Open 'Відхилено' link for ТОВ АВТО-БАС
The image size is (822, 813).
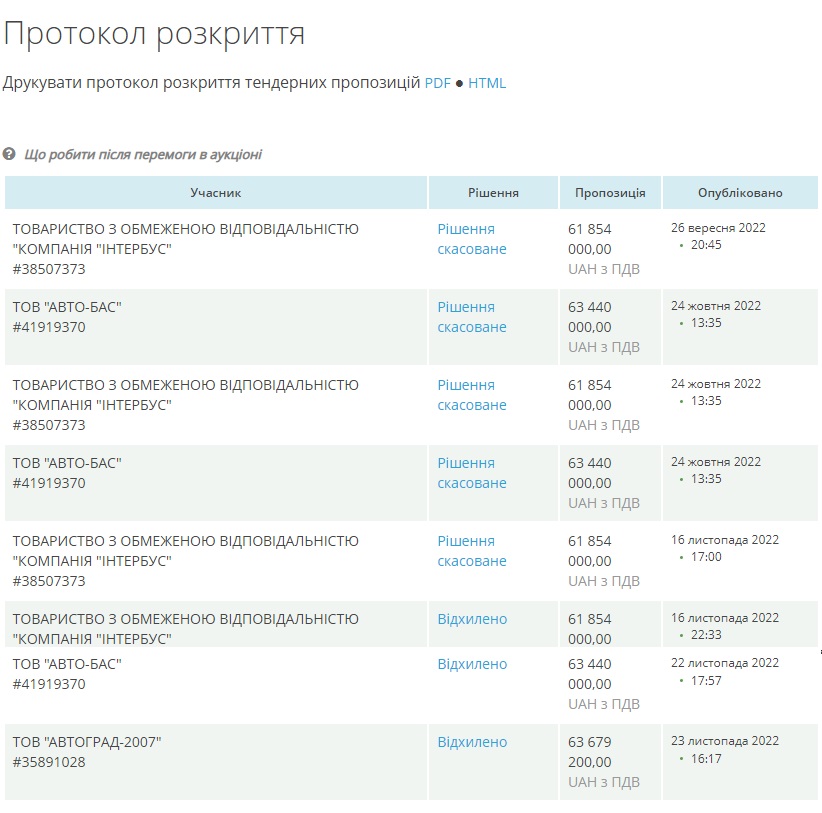pos(472,664)
